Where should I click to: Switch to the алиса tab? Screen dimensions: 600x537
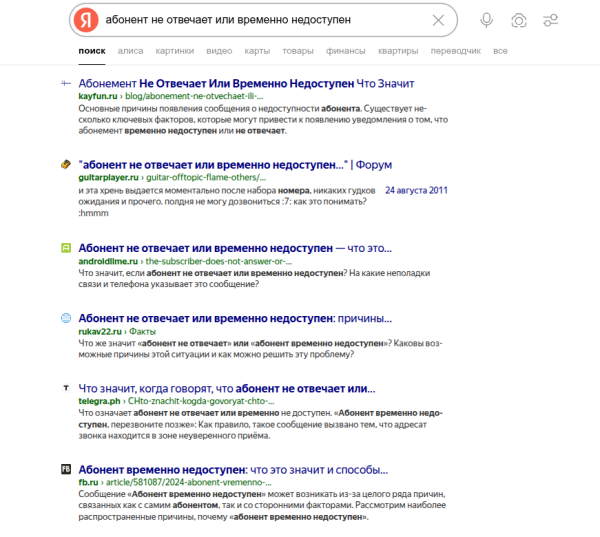[x=130, y=51]
